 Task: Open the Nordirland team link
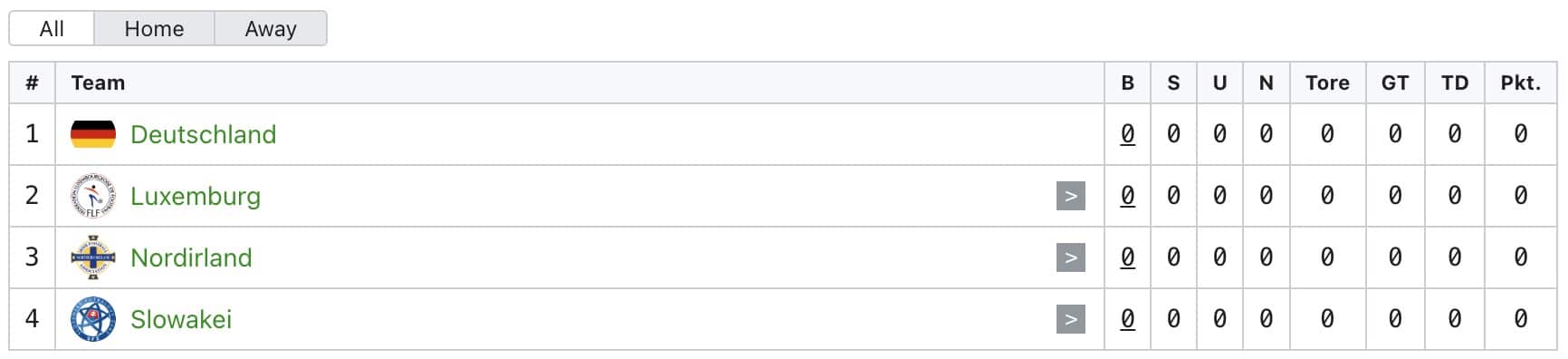coord(191,257)
